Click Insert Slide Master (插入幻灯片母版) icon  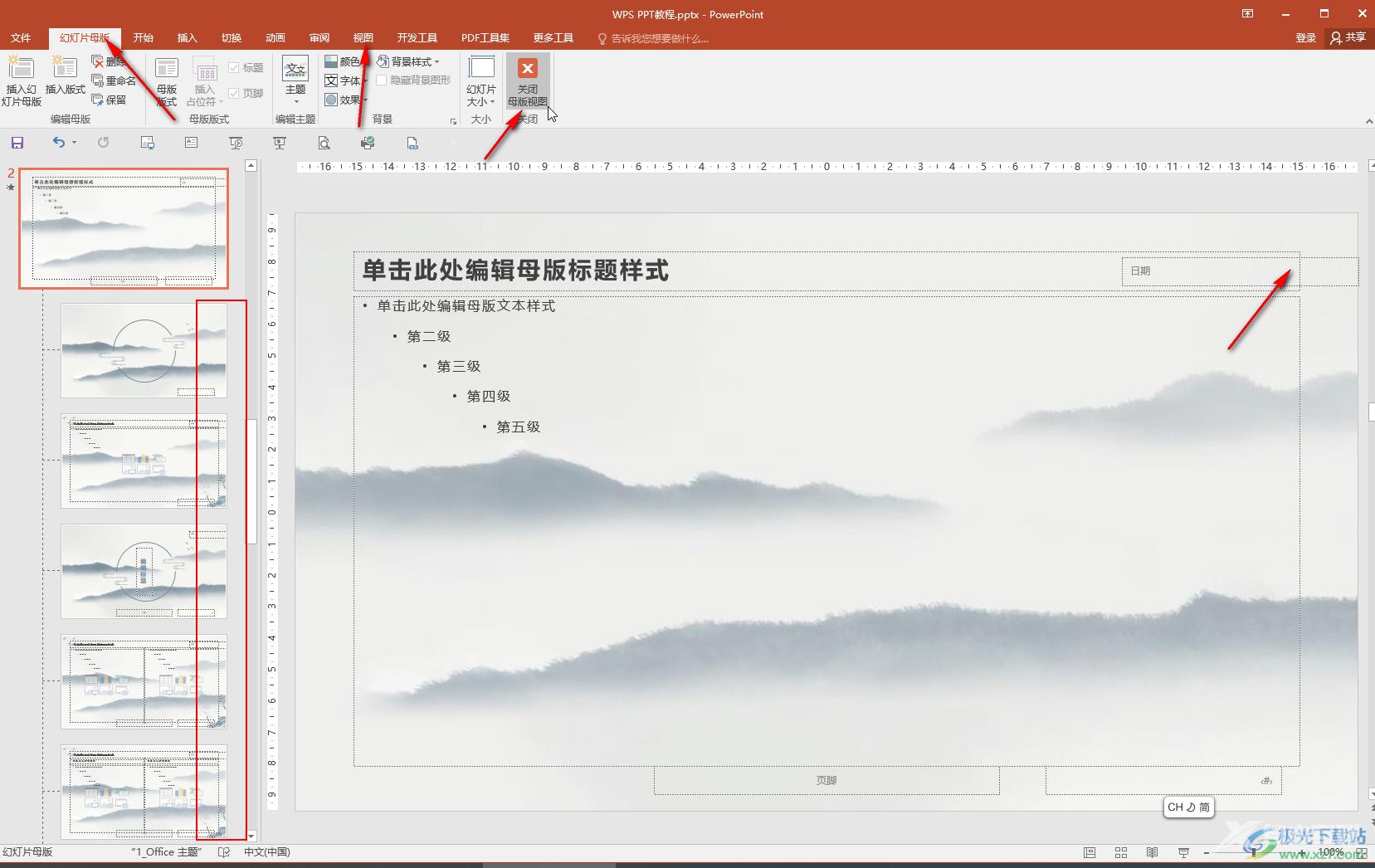[21, 80]
